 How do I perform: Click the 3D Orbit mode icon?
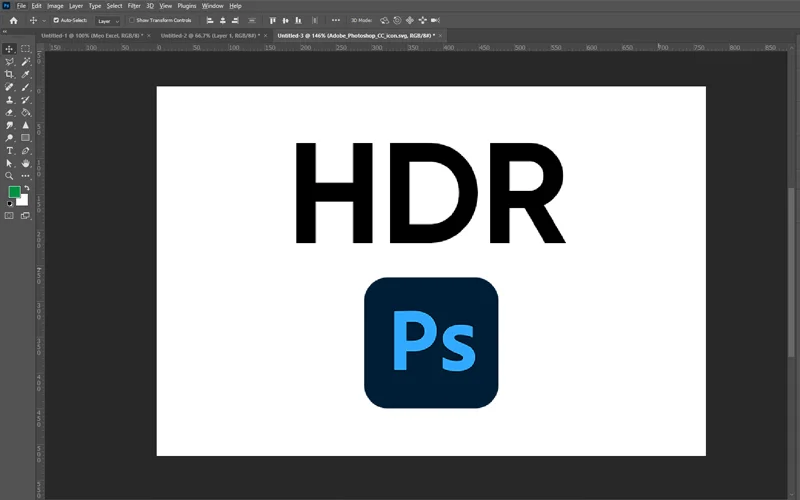click(384, 20)
